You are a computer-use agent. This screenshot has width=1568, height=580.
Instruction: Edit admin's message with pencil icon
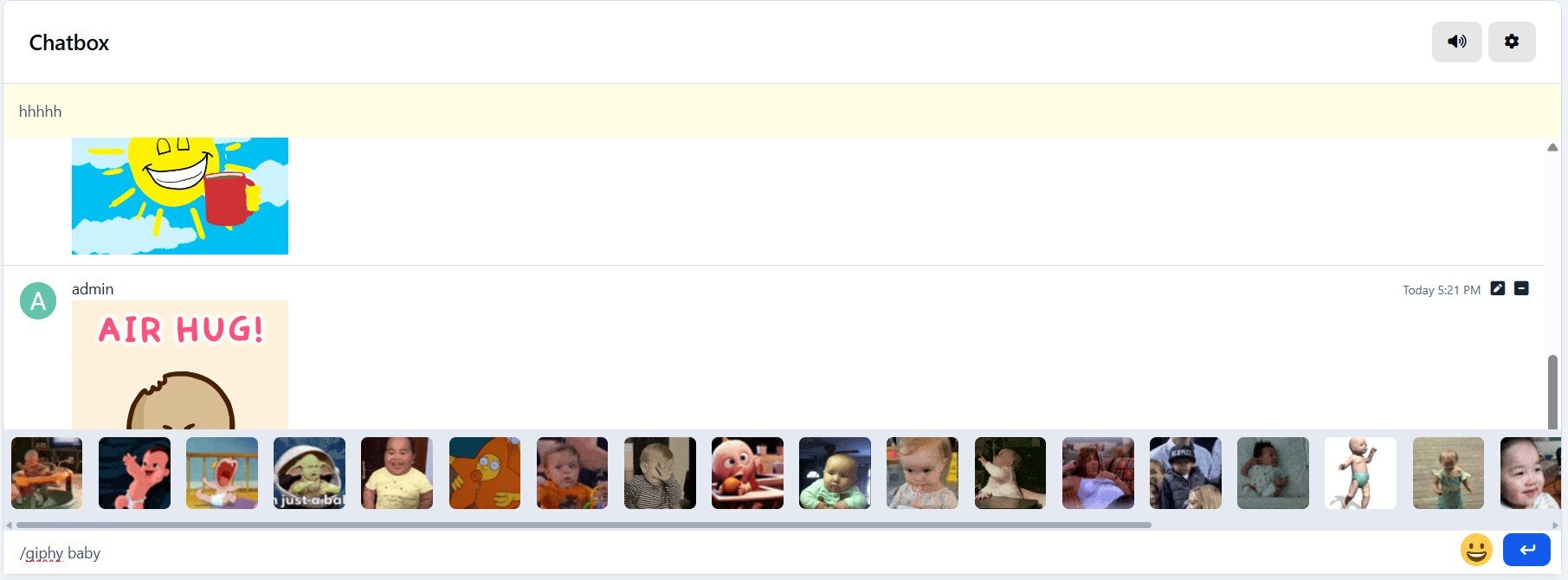(x=1498, y=288)
